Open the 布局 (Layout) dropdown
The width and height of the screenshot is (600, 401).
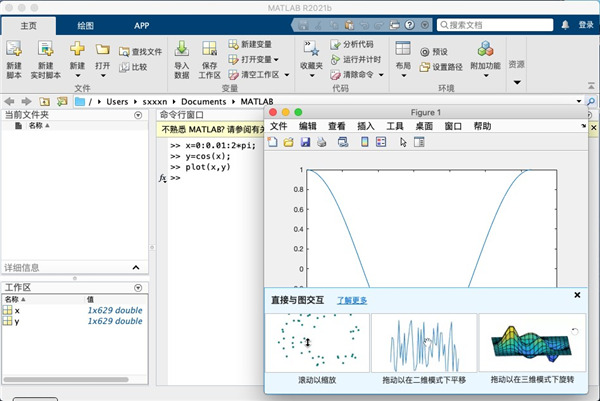[403, 75]
